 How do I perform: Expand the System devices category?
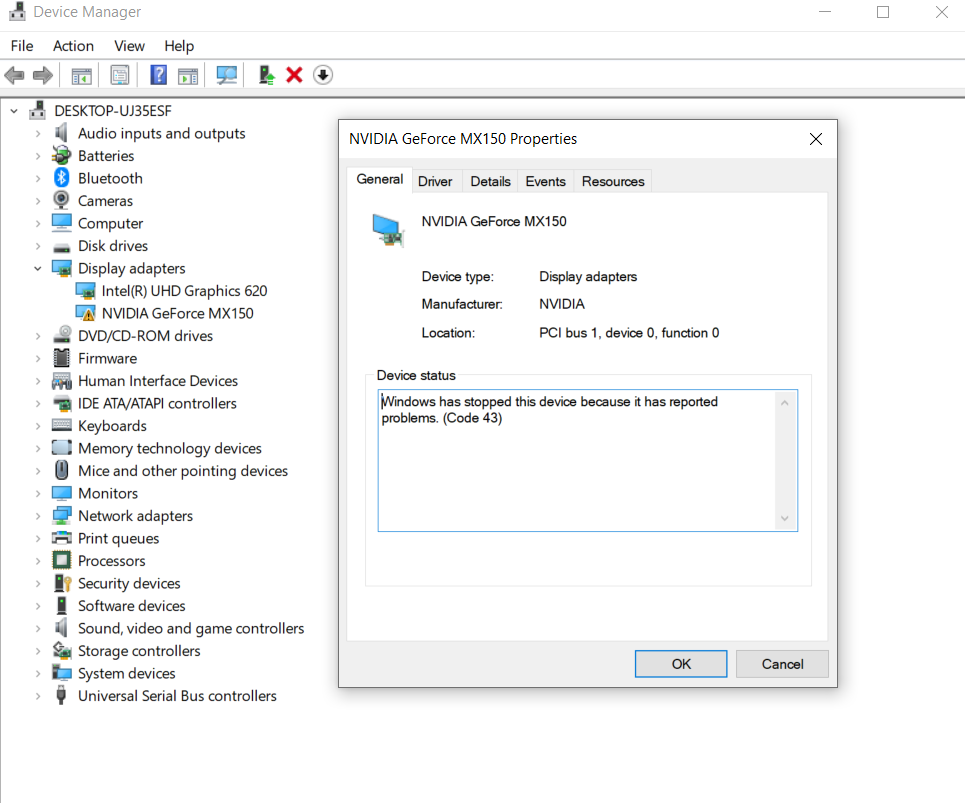click(x=38, y=674)
